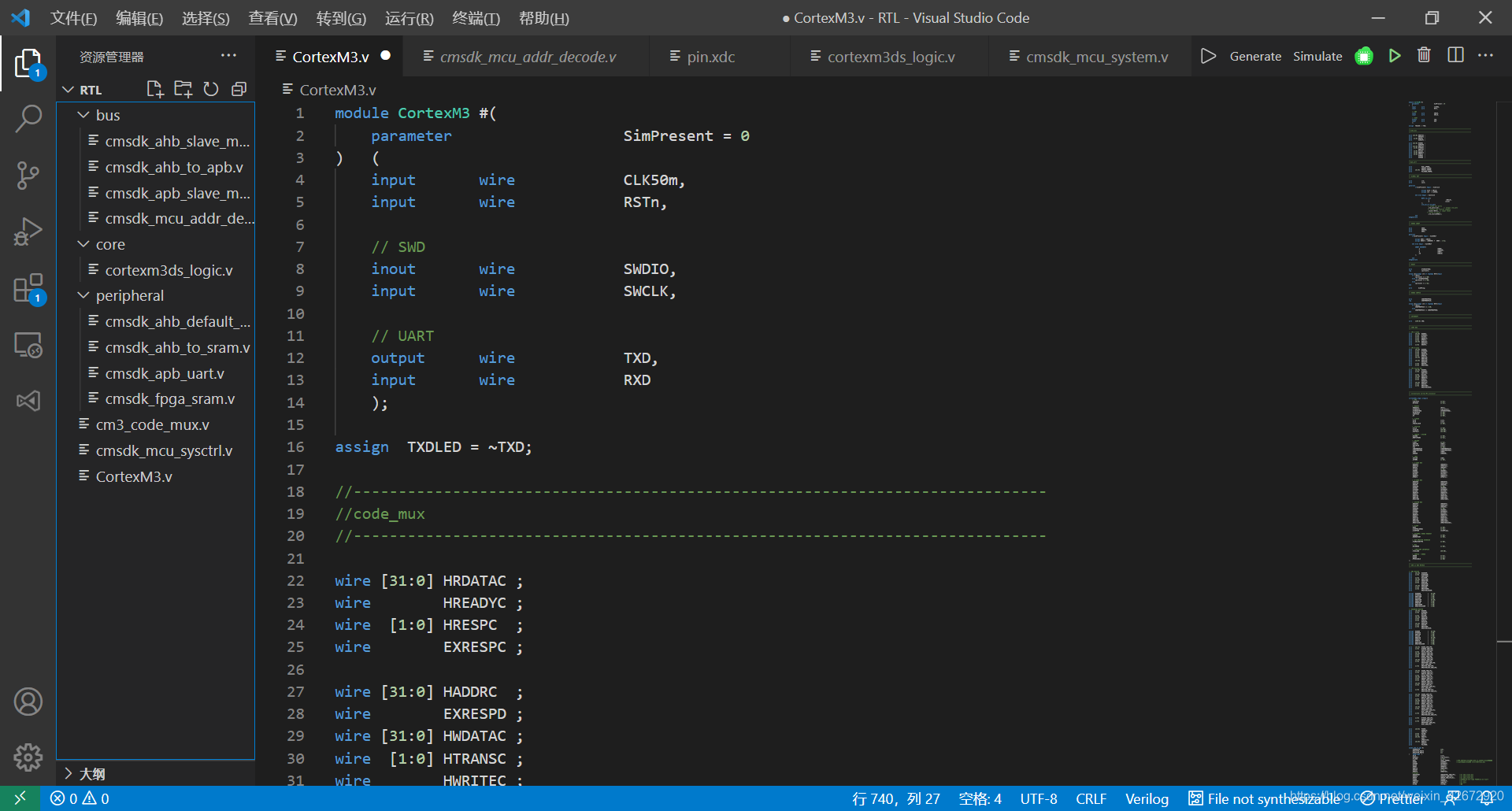This screenshot has width=1512, height=811.
Task: Create a new file in RTL folder
Action: coord(155,89)
